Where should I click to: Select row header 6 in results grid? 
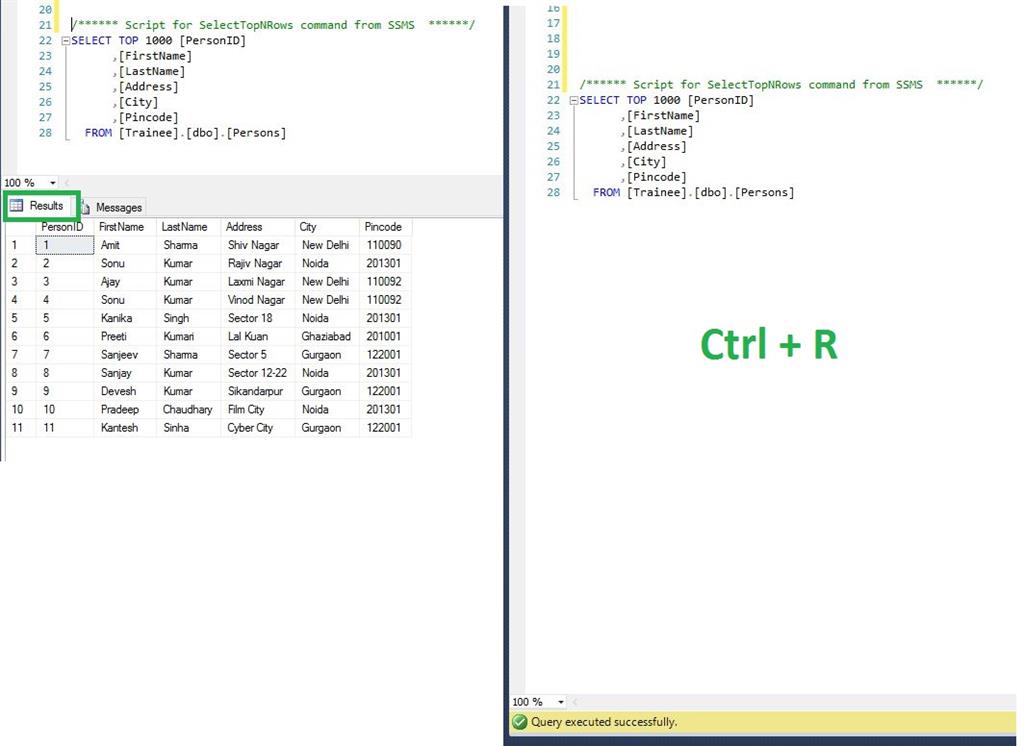click(x=20, y=336)
